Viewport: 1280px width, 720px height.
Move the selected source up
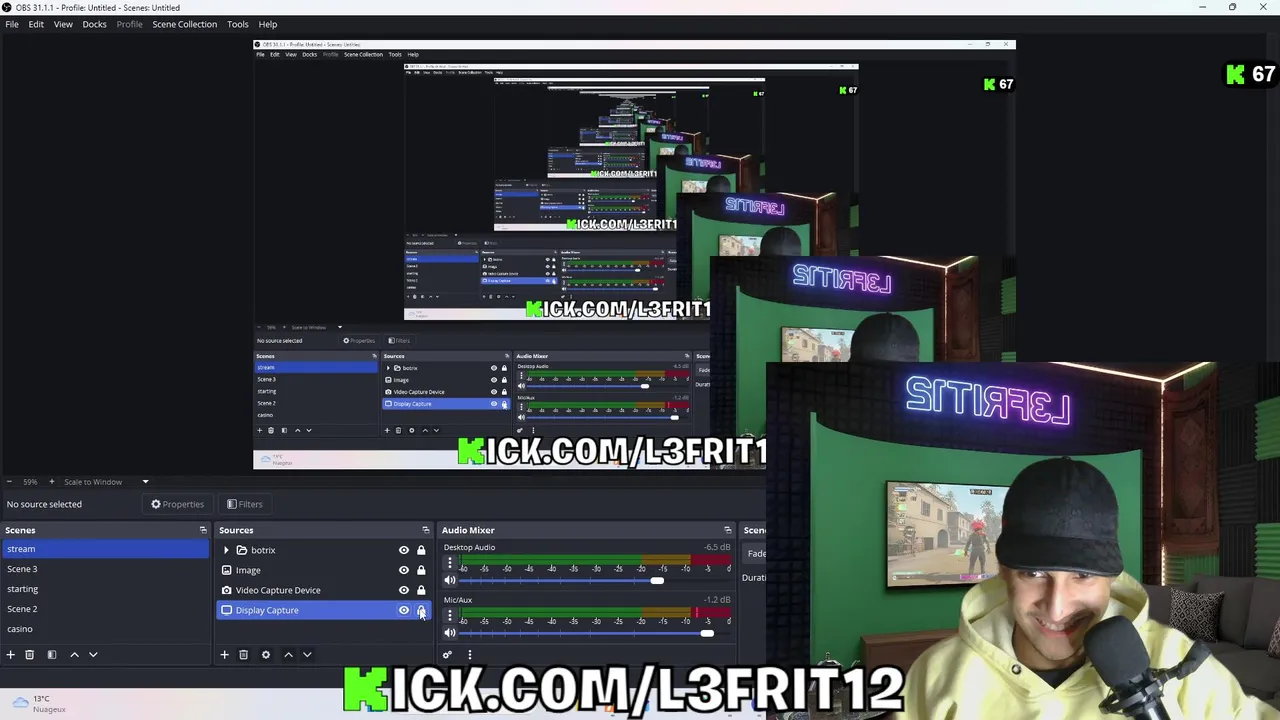[x=288, y=655]
